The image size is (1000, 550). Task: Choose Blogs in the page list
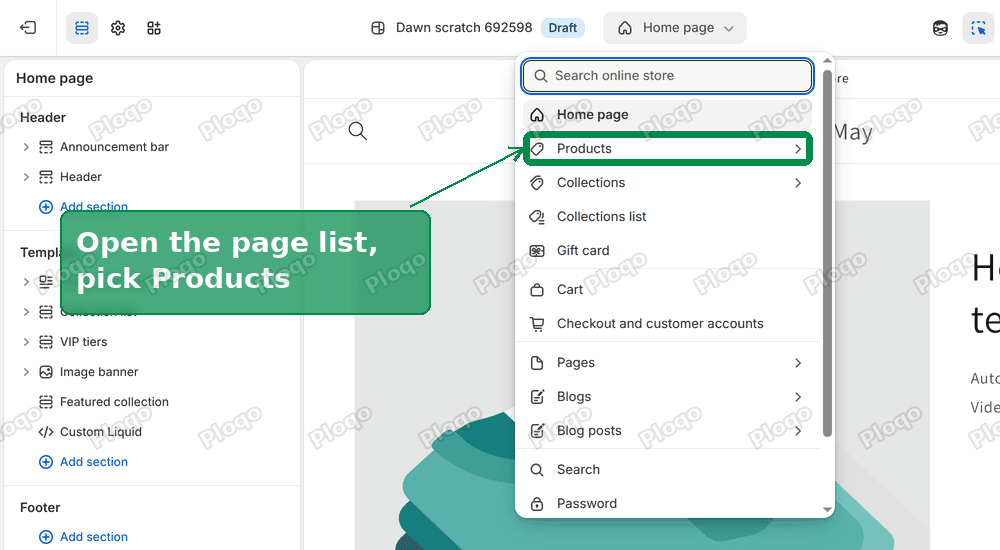click(667, 397)
